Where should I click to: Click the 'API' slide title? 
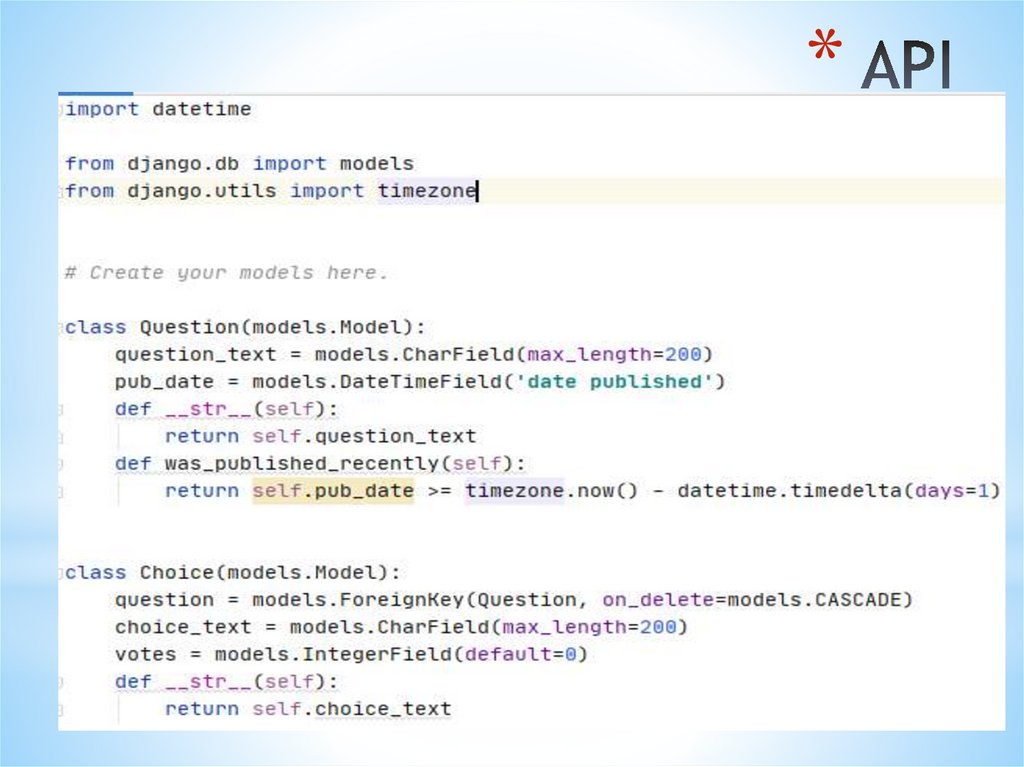coord(905,64)
